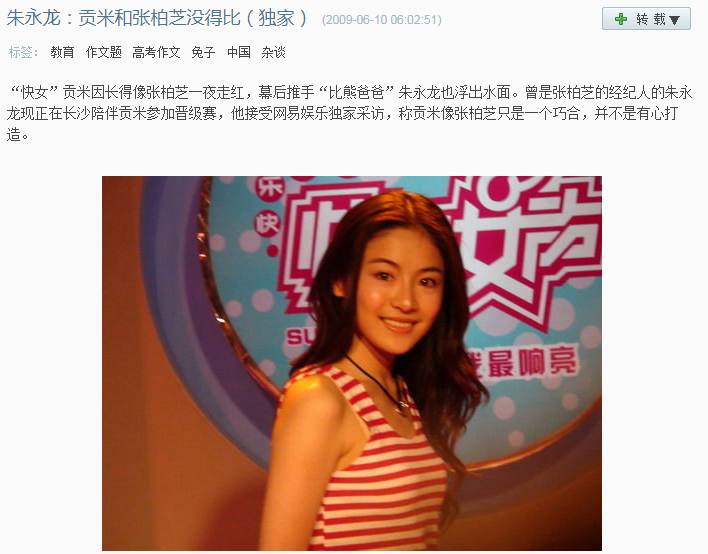Viewport: 708px width, 554px height.
Task: Open the article photo
Action: [x=352, y=363]
